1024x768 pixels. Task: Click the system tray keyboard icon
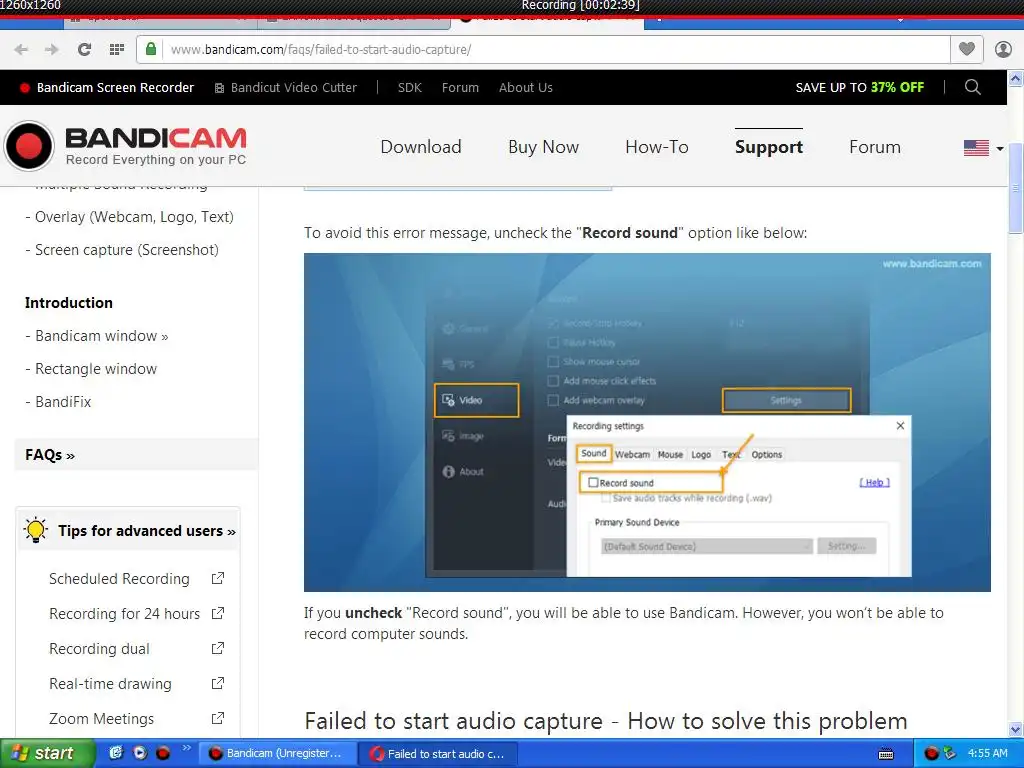click(886, 754)
